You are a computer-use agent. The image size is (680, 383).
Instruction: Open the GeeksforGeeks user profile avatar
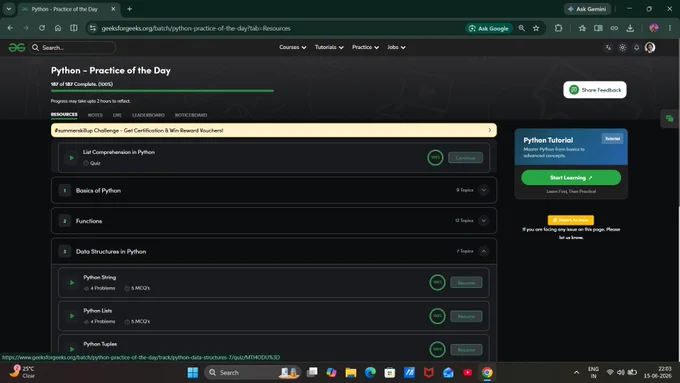[x=650, y=47]
